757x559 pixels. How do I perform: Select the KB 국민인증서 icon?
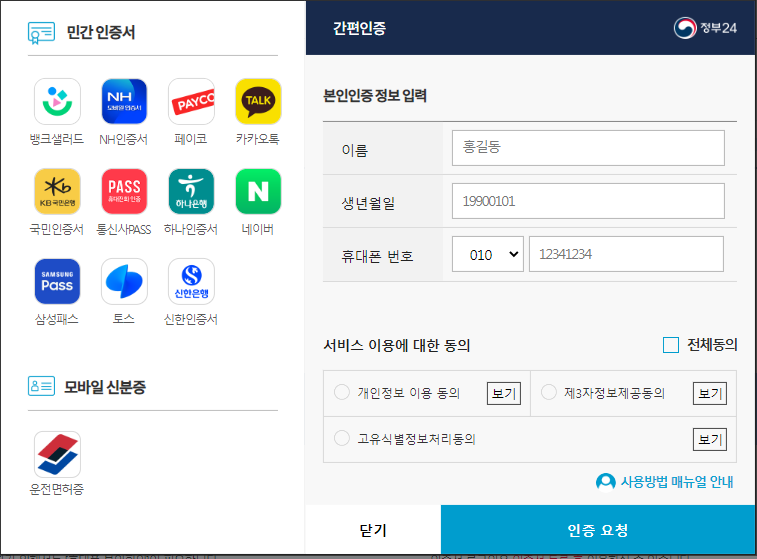coord(57,191)
